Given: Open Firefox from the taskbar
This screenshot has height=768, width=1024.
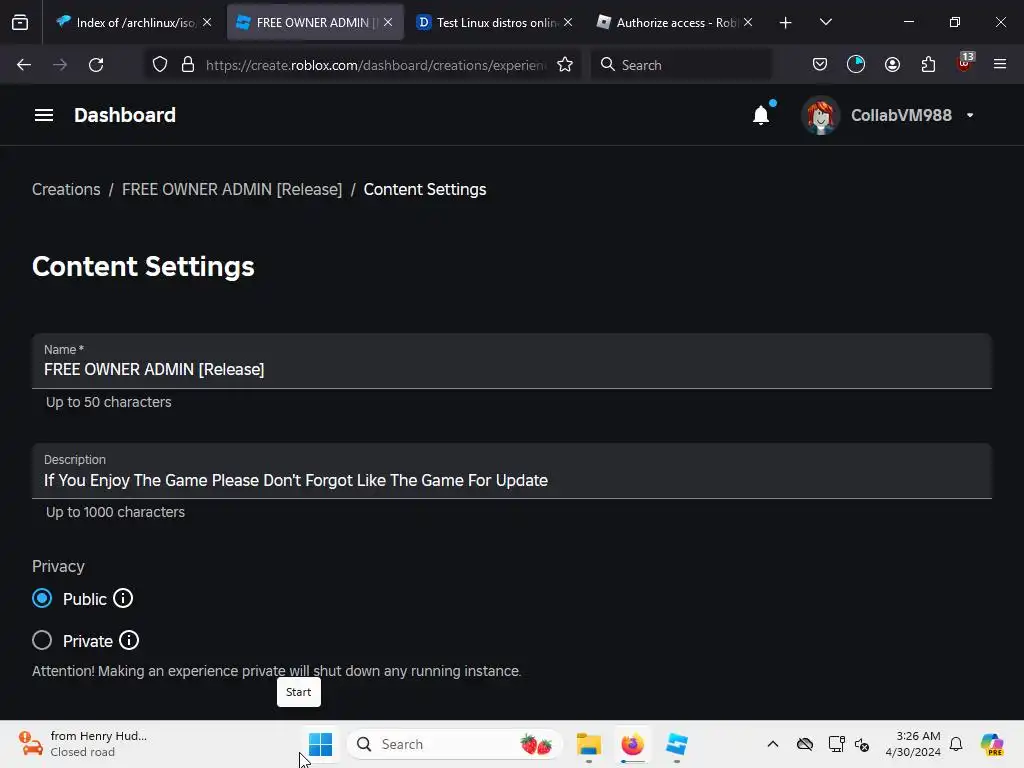Looking at the screenshot, I should point(632,744).
